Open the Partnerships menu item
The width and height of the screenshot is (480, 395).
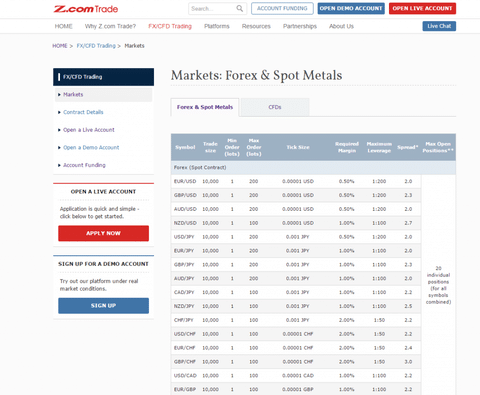click(300, 26)
